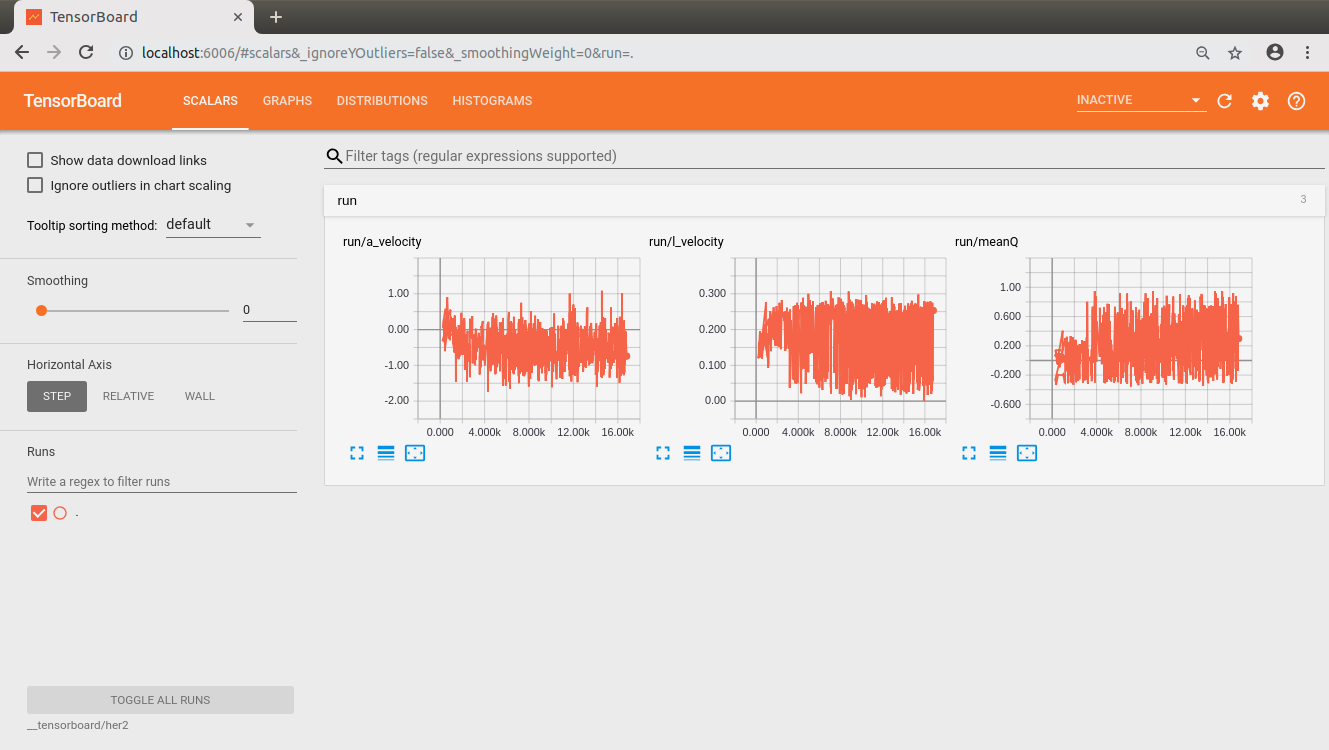Viewport: 1329px width, 750px height.
Task: Click TOGGLE ALL RUNS button
Action: (160, 700)
